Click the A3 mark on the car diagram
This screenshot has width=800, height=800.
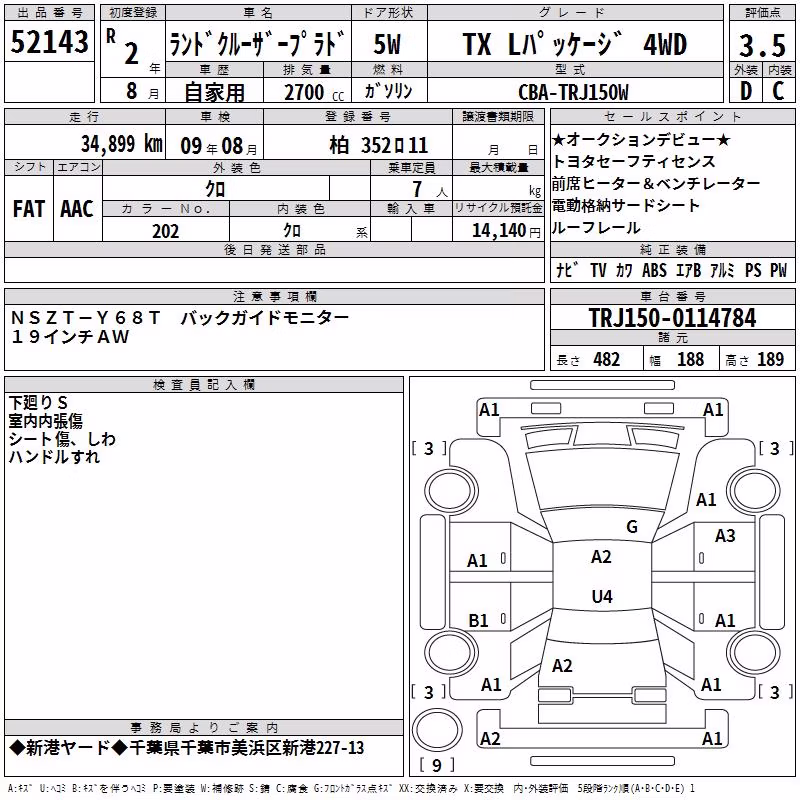pyautogui.click(x=725, y=536)
